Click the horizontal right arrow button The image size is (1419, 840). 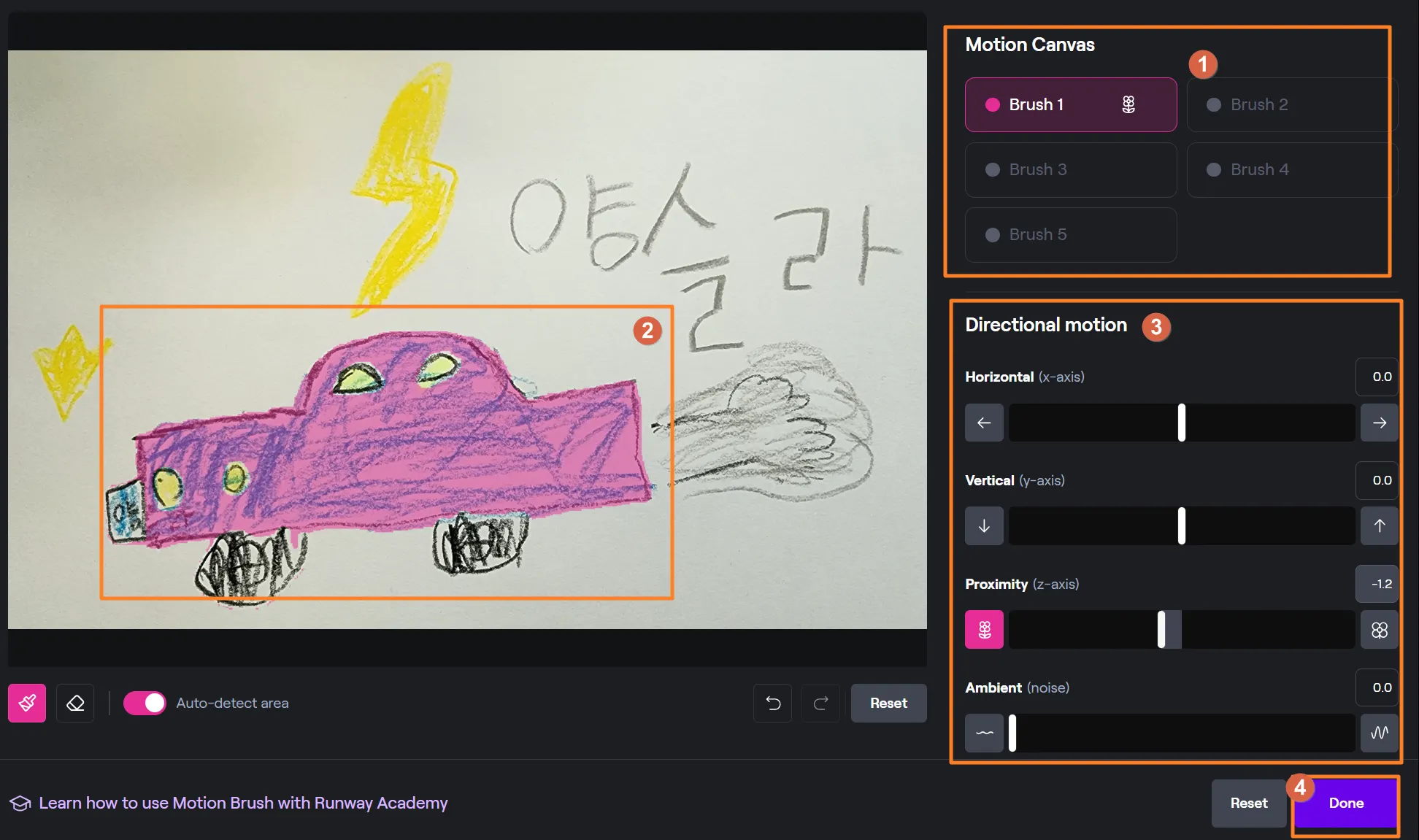coord(1379,423)
